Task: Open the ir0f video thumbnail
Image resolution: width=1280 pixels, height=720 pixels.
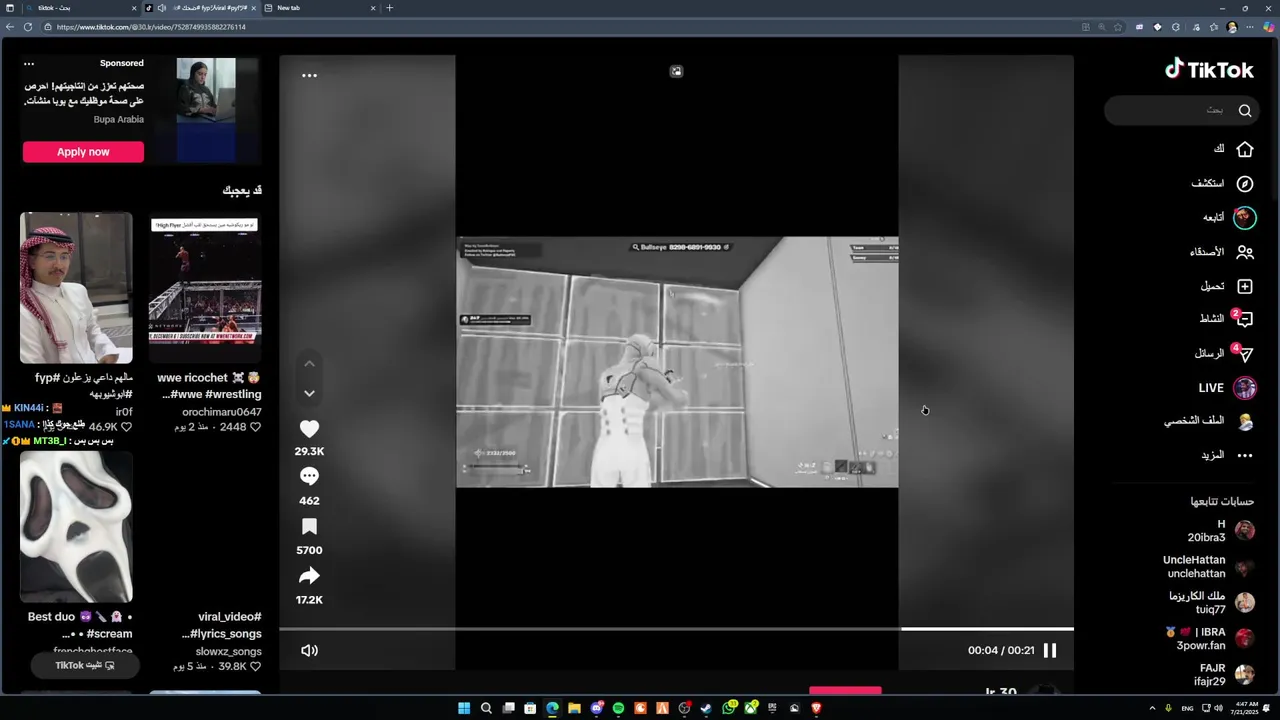Action: tap(76, 288)
